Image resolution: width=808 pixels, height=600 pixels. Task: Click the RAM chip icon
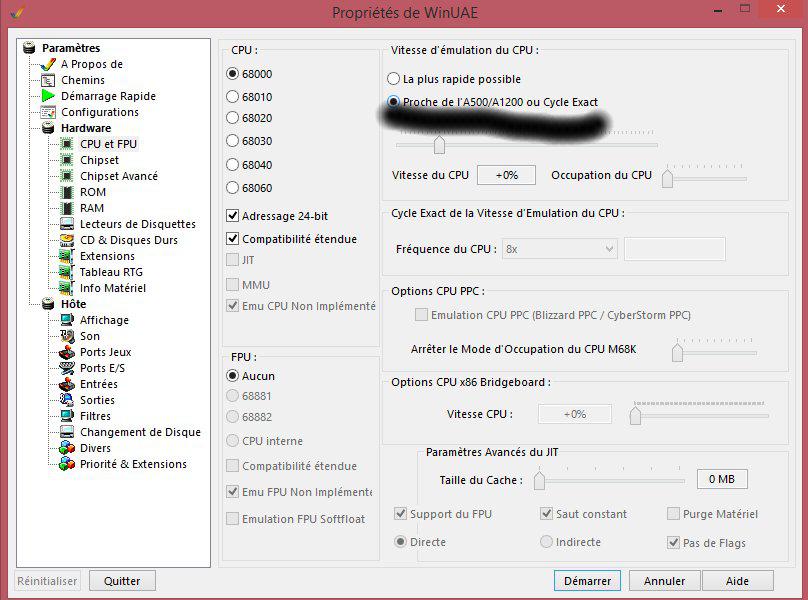[67, 208]
